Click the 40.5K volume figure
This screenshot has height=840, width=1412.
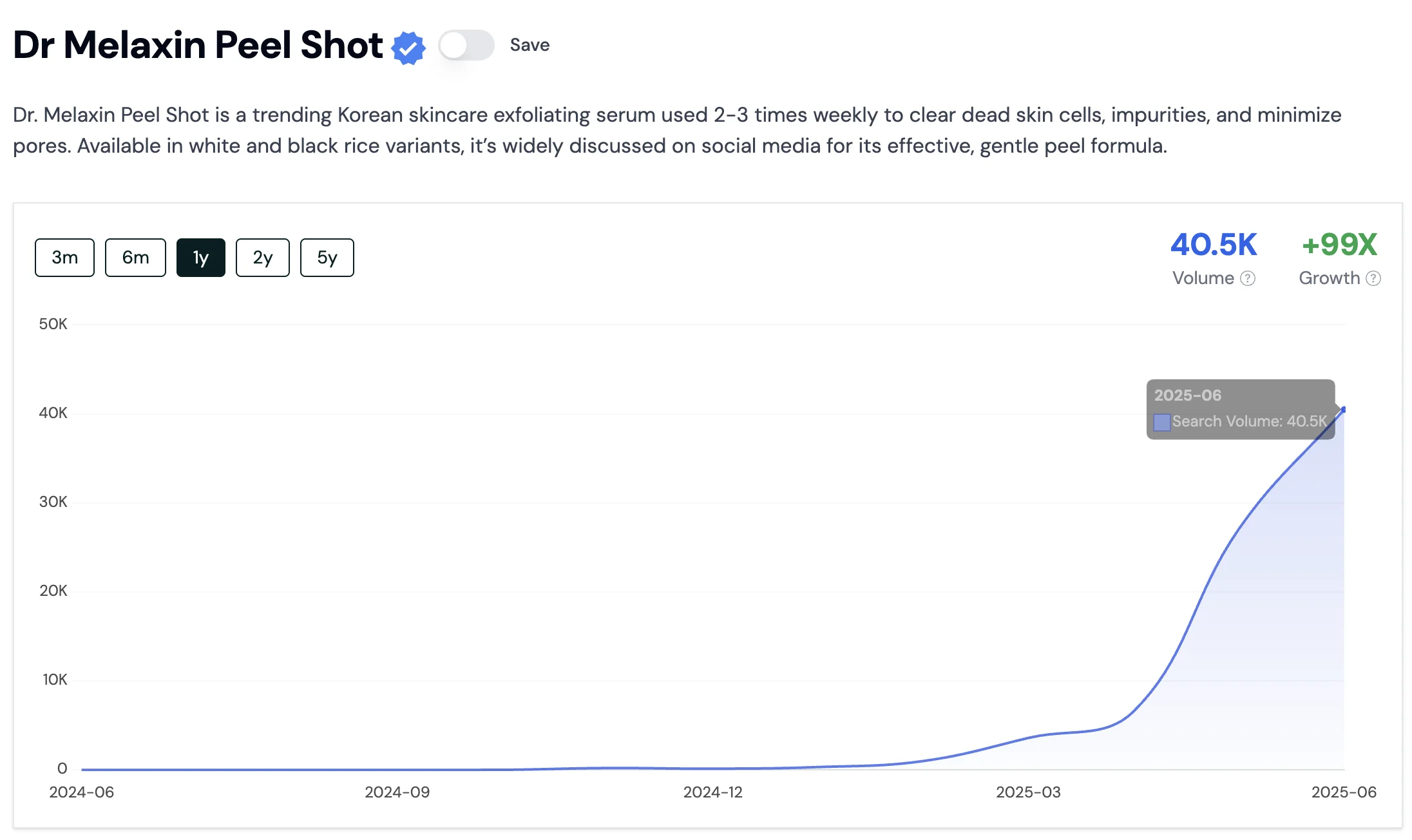click(1214, 245)
